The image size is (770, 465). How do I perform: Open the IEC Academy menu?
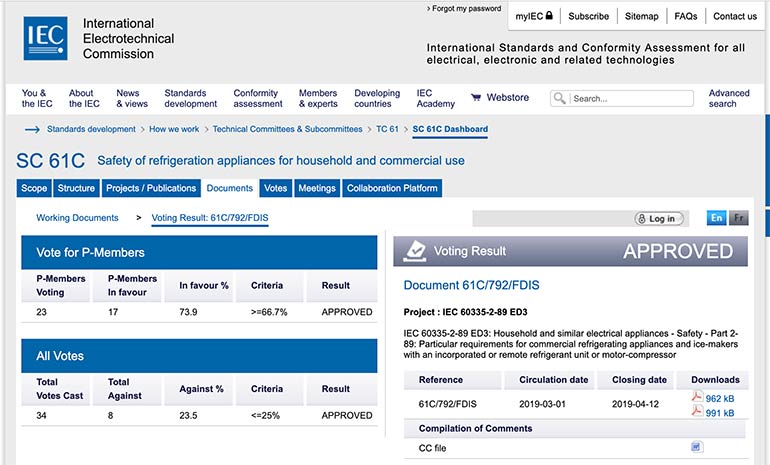click(x=435, y=98)
